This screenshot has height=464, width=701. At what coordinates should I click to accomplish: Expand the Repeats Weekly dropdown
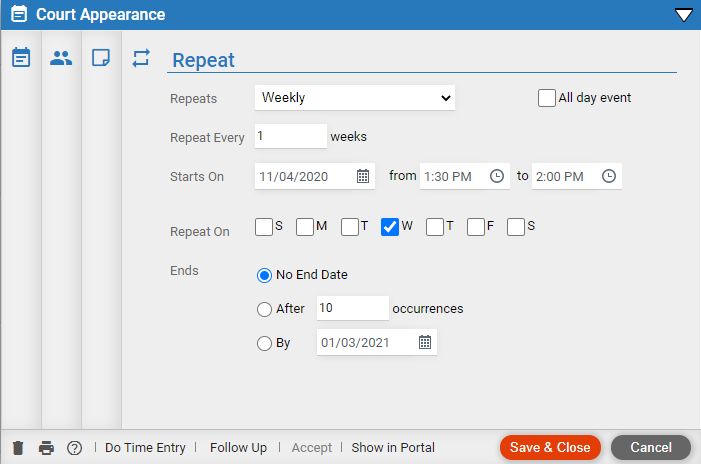click(355, 97)
